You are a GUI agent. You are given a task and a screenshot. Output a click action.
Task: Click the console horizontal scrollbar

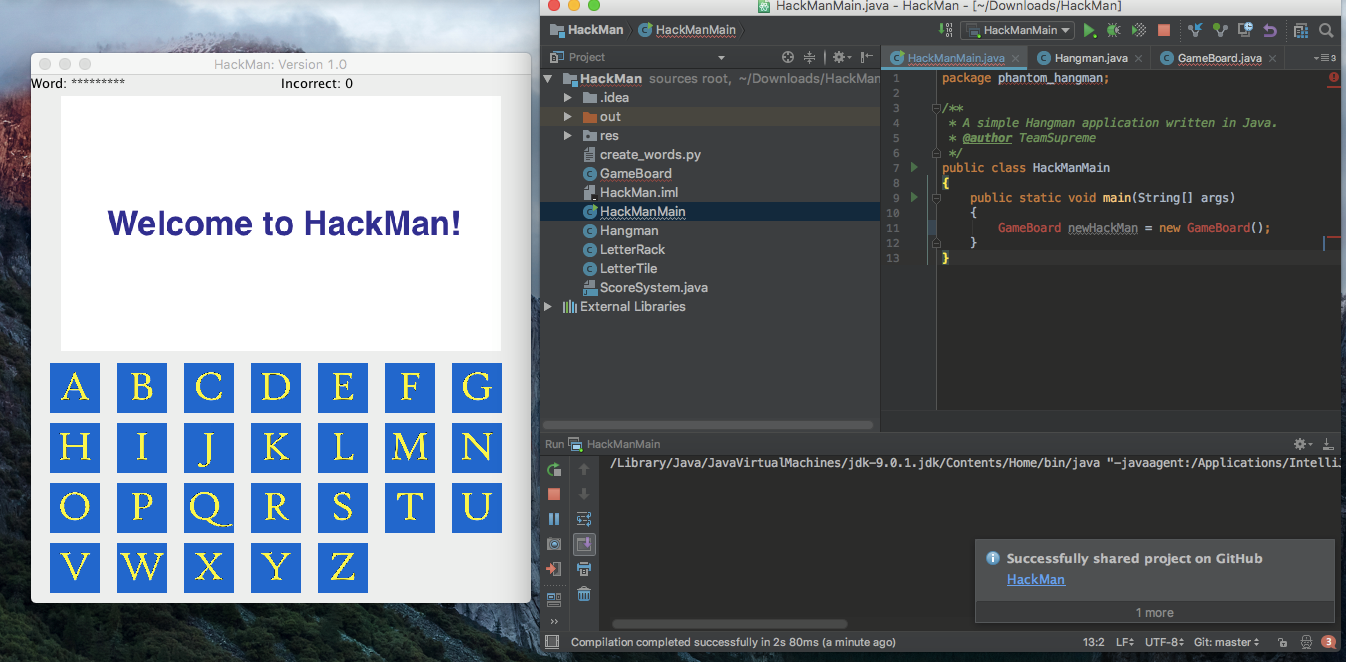coord(730,624)
